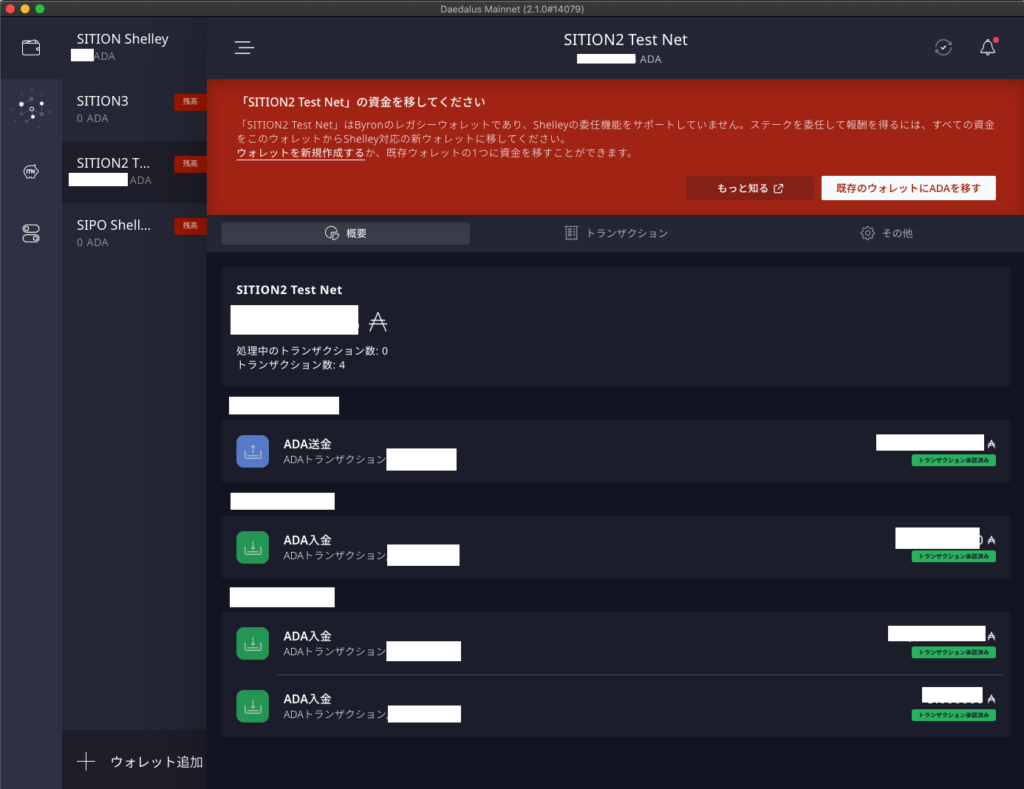The height and width of the screenshot is (789, 1024).
Task: Click the plus icon to add wallet
Action: pos(87,761)
